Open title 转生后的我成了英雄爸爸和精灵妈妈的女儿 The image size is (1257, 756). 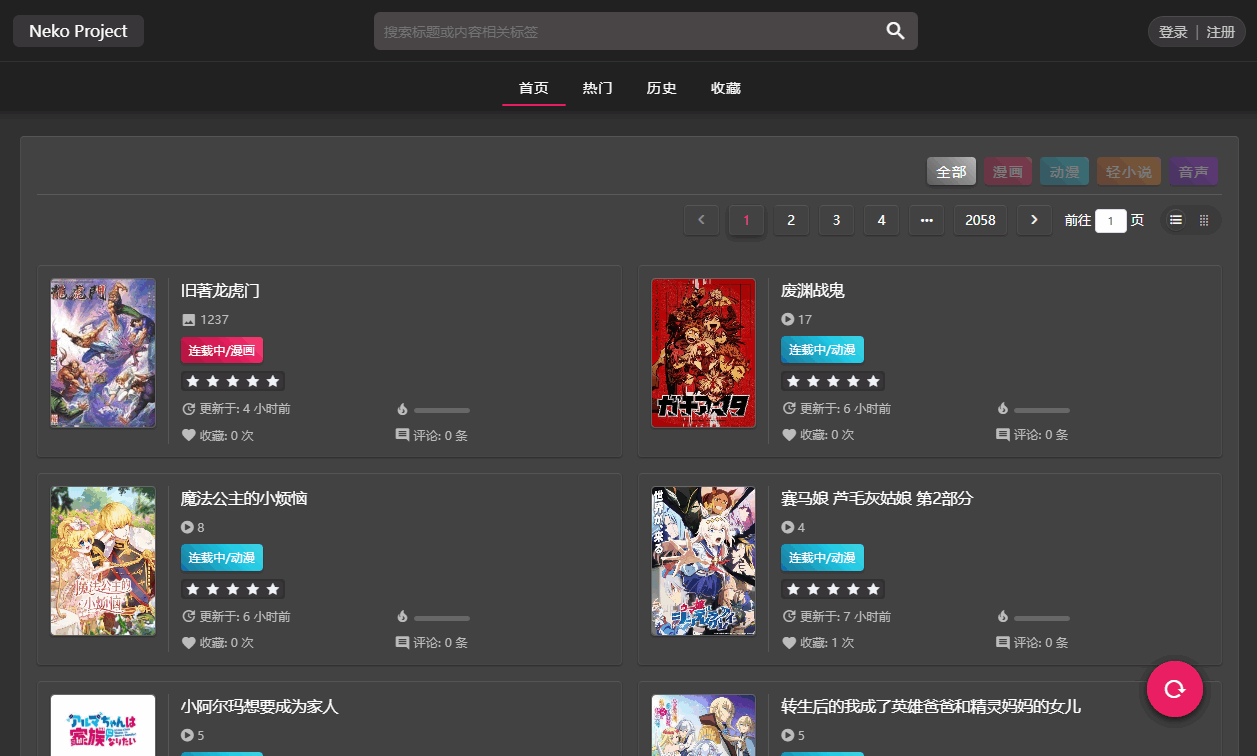931,706
